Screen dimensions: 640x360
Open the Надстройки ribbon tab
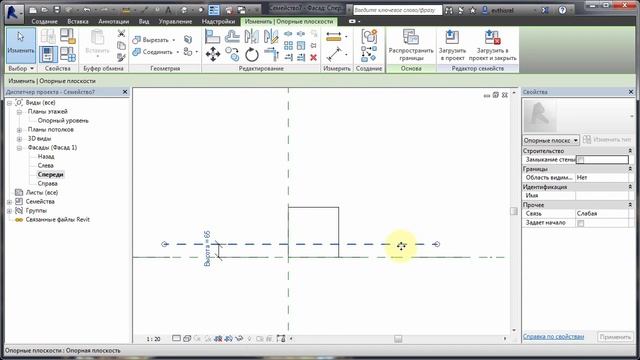[218, 21]
